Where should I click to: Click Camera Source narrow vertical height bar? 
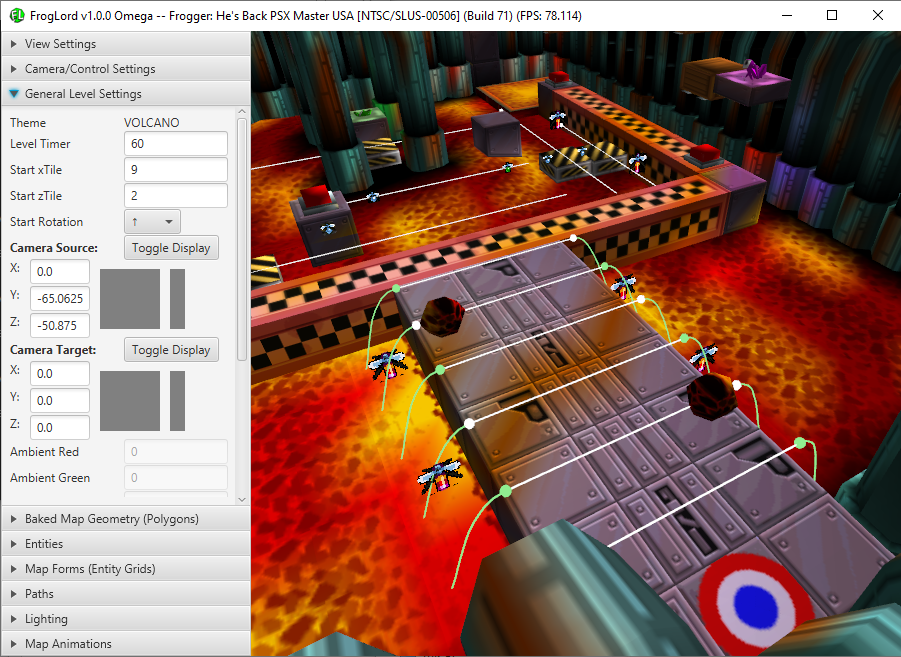(x=178, y=299)
